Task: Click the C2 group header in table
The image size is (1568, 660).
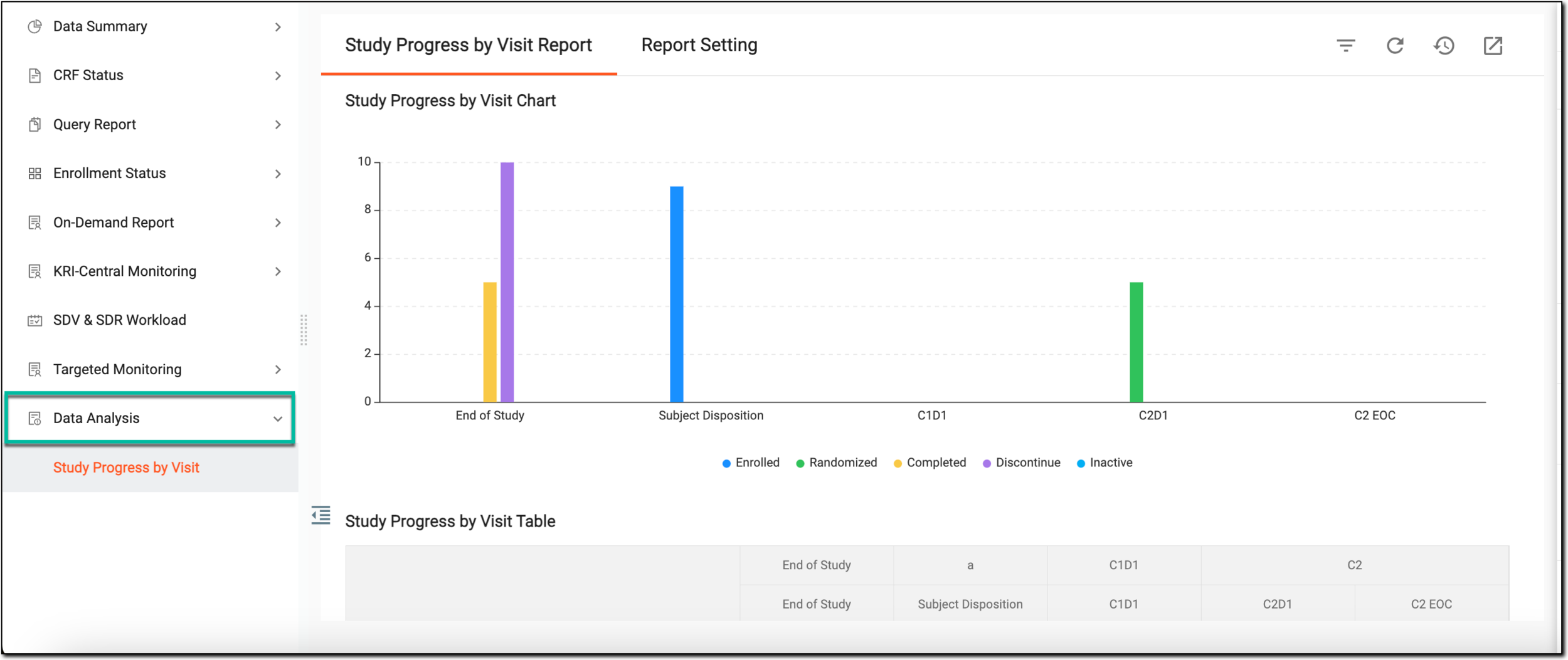Action: tap(1355, 565)
